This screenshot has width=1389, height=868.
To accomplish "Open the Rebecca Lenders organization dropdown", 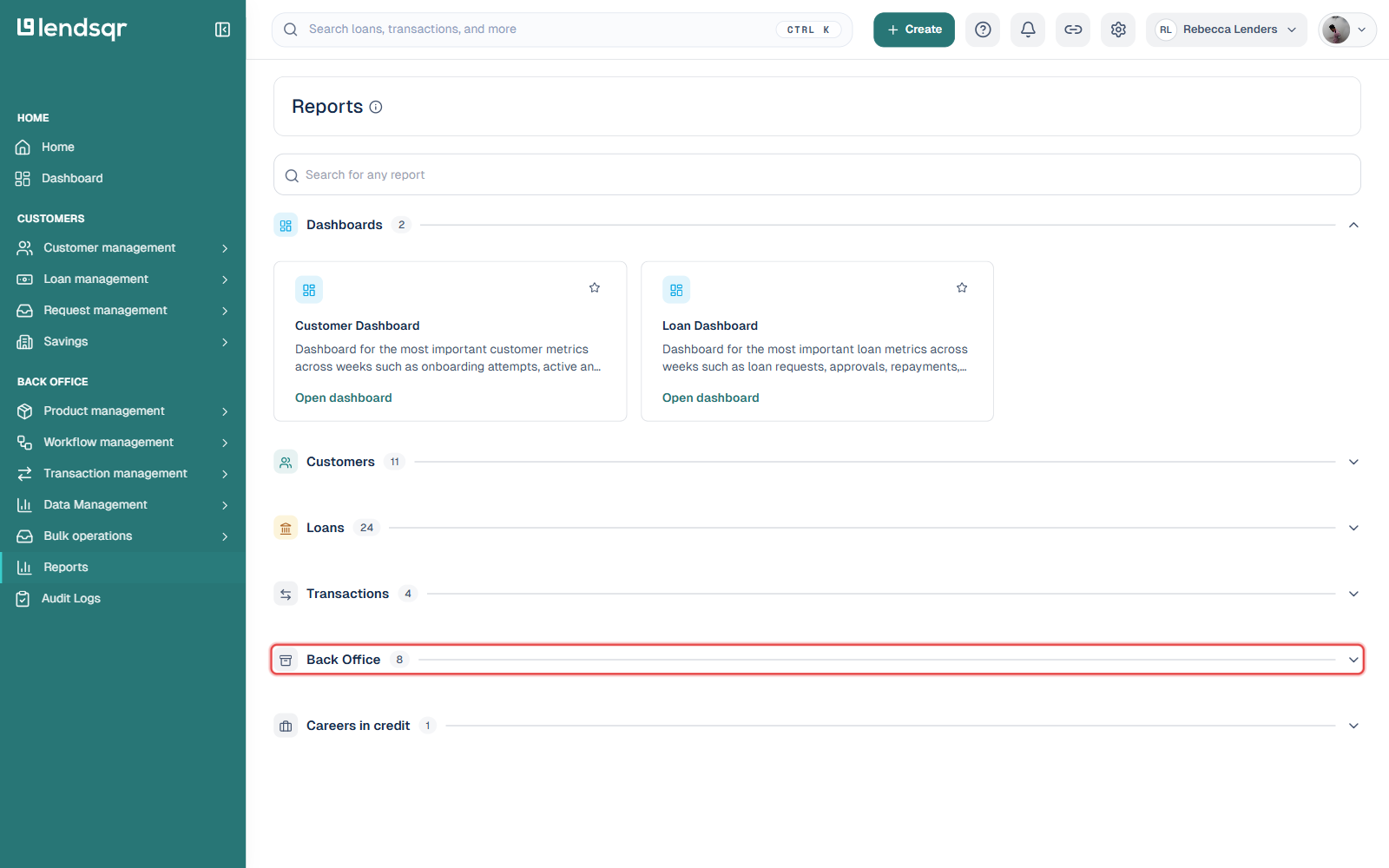I will 1226,30.
